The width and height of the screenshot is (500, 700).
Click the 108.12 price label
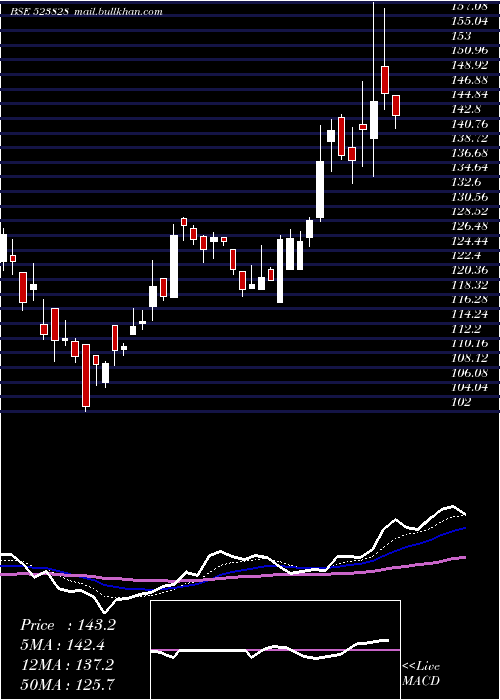[x=469, y=358]
